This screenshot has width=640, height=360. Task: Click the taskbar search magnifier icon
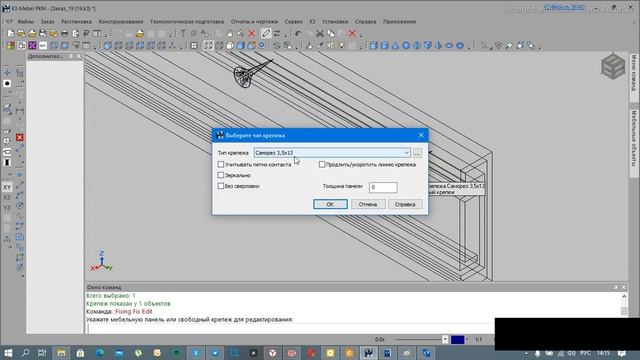tap(25, 353)
